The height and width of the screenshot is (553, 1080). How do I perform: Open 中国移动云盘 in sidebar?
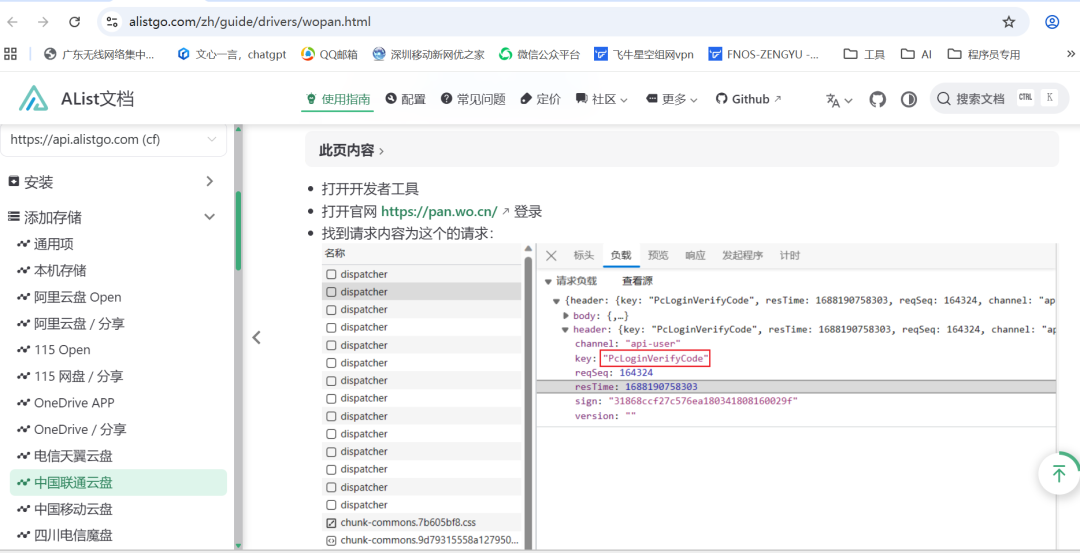coord(73,509)
